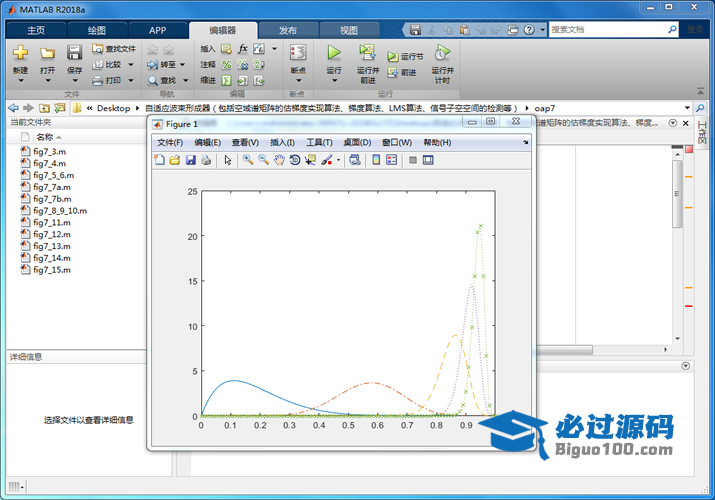This screenshot has height=500, width=715.
Task: Click the search documentation (搜索文档) field
Action: click(608, 30)
